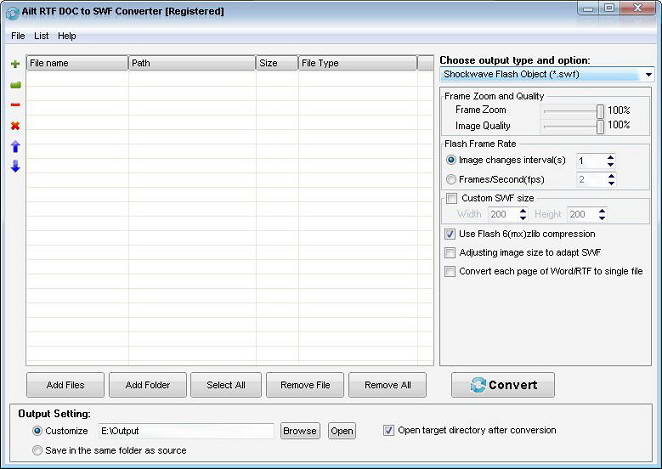Click the image changes interval input field
Image resolution: width=662 pixels, height=469 pixels.
pyautogui.click(x=591, y=161)
